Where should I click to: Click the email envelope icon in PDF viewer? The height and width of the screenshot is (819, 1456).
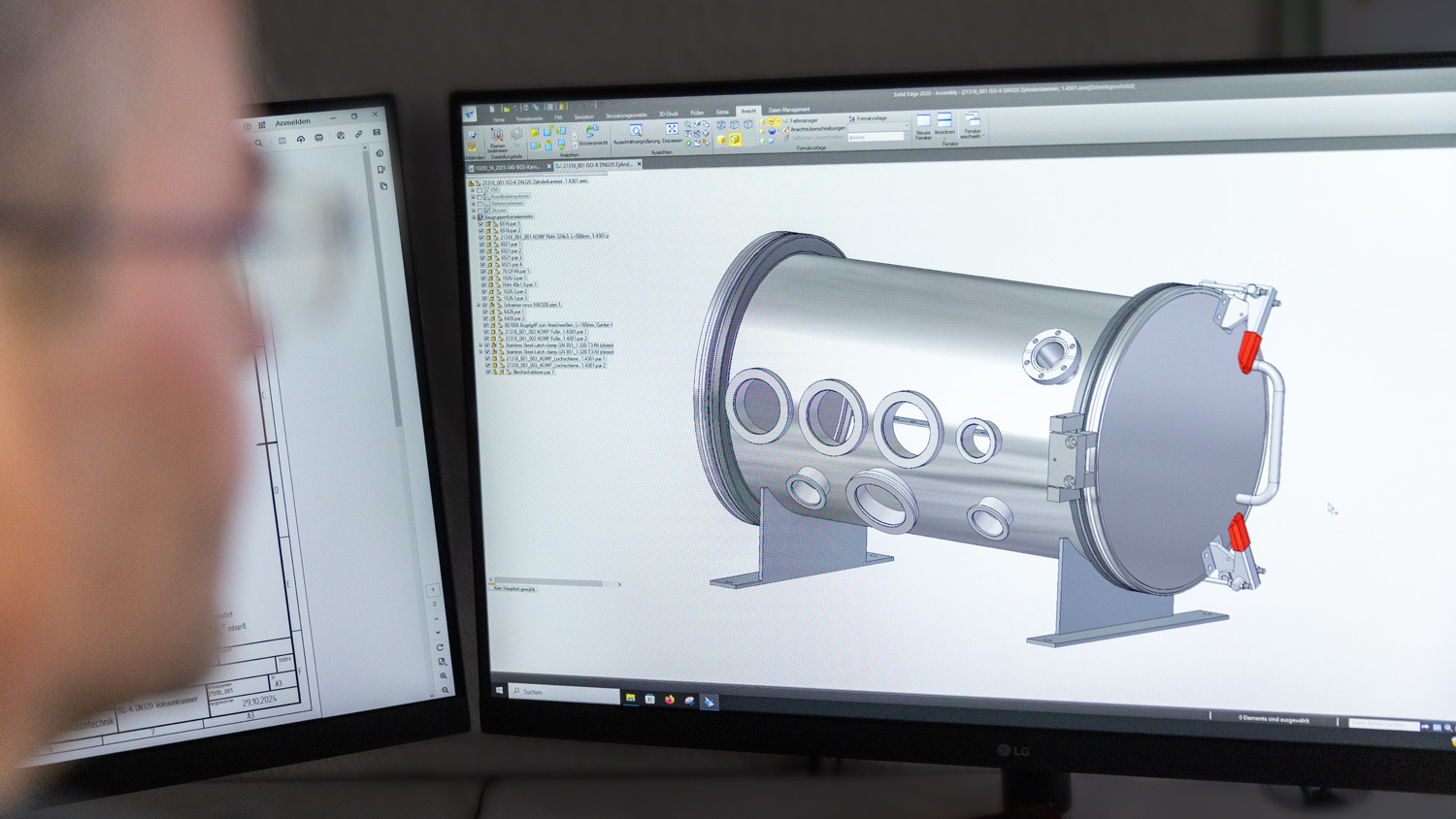(x=377, y=133)
